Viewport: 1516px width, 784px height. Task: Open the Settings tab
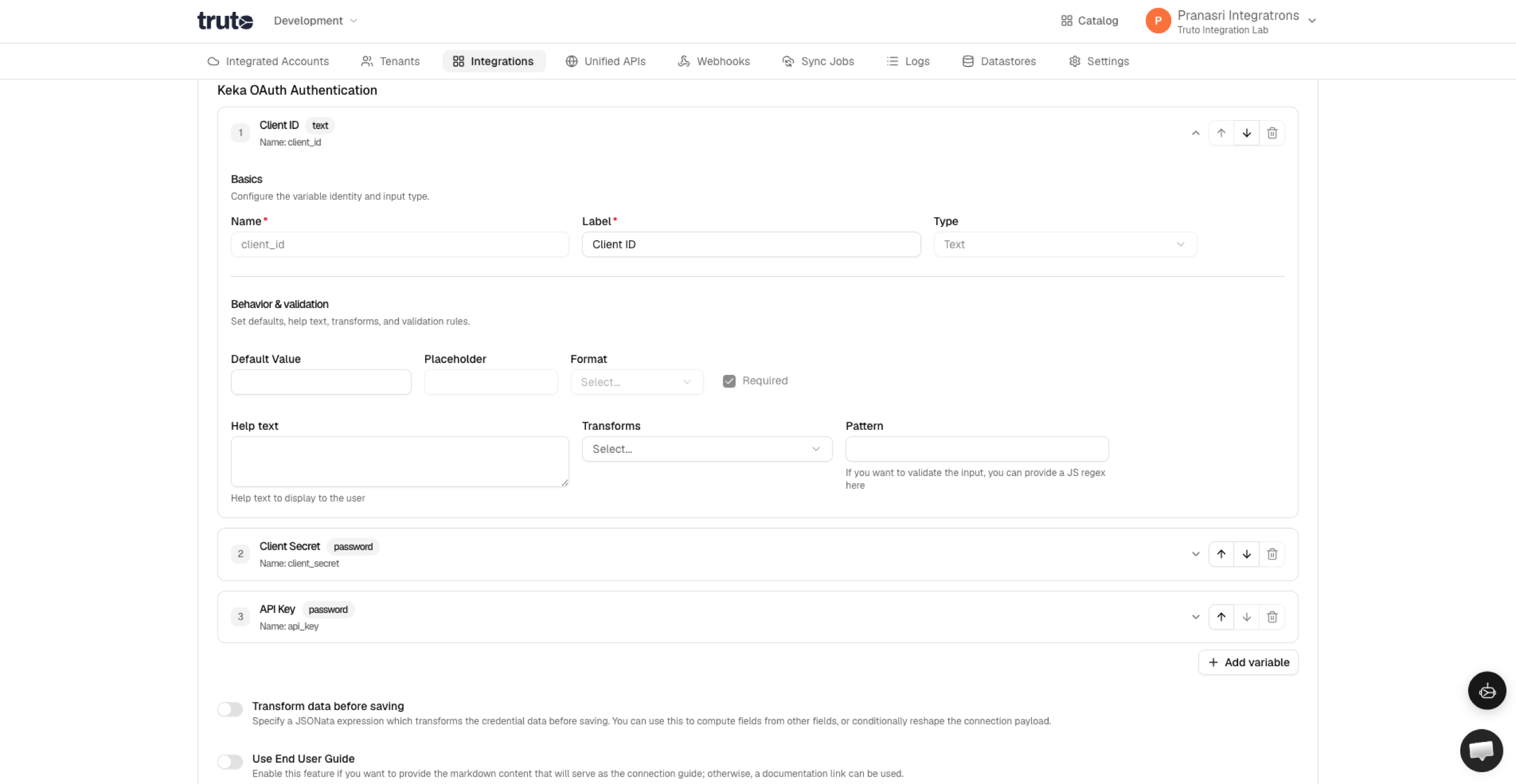click(x=1099, y=61)
